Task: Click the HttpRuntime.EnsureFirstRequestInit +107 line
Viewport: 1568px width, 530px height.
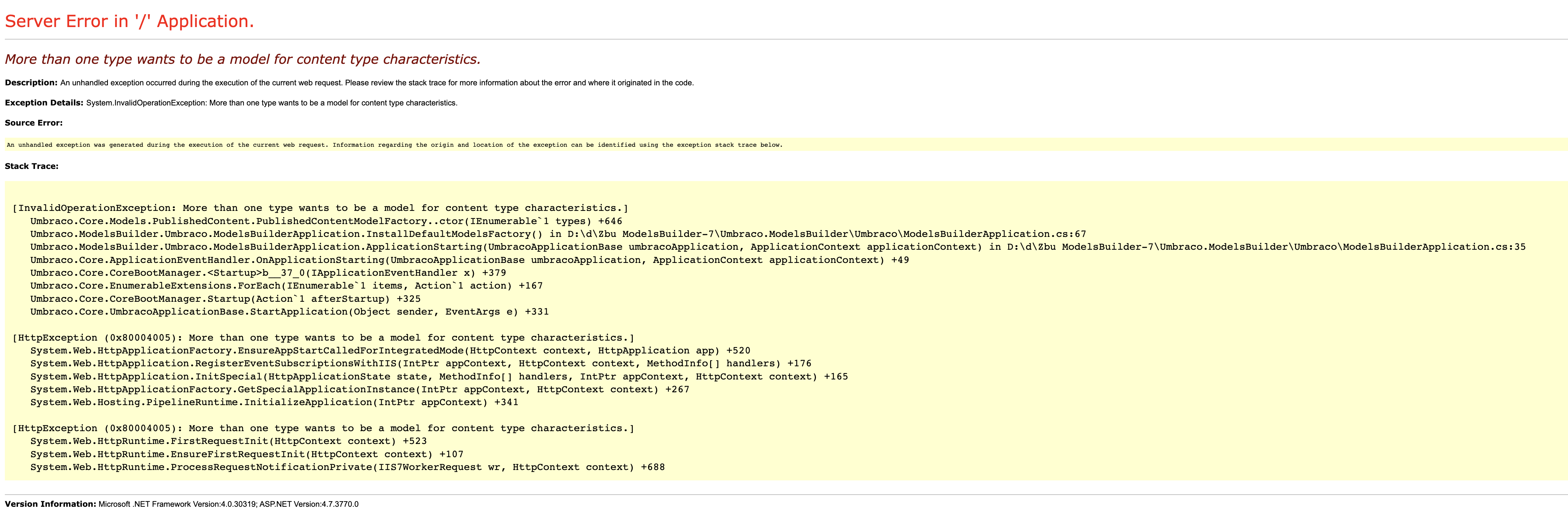Action: click(247, 454)
